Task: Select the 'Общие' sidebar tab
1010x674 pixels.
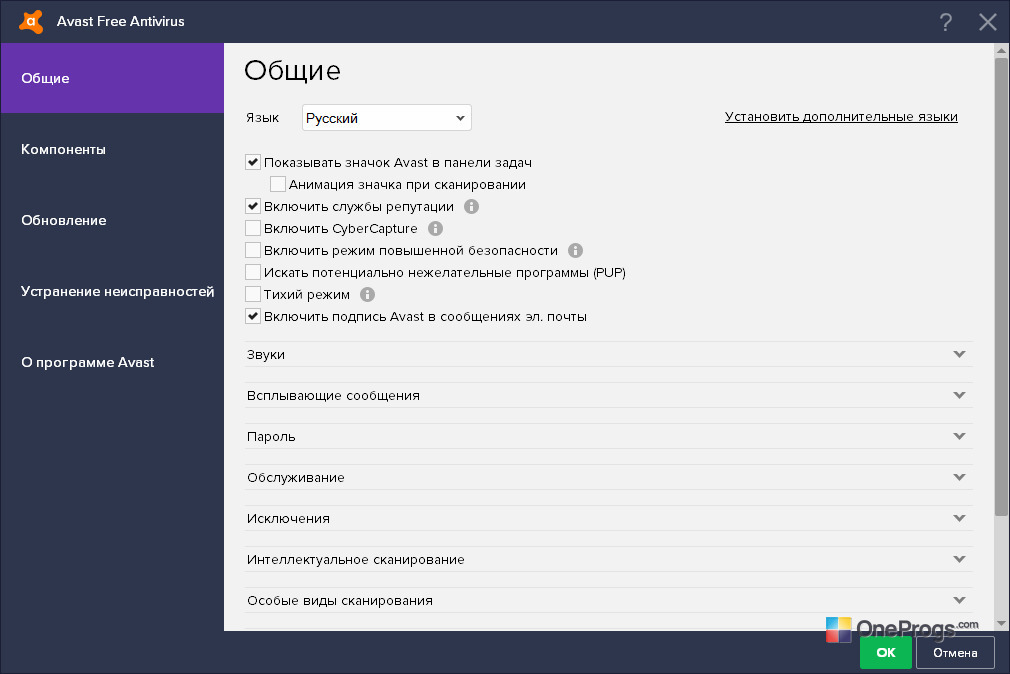Action: tap(112, 78)
